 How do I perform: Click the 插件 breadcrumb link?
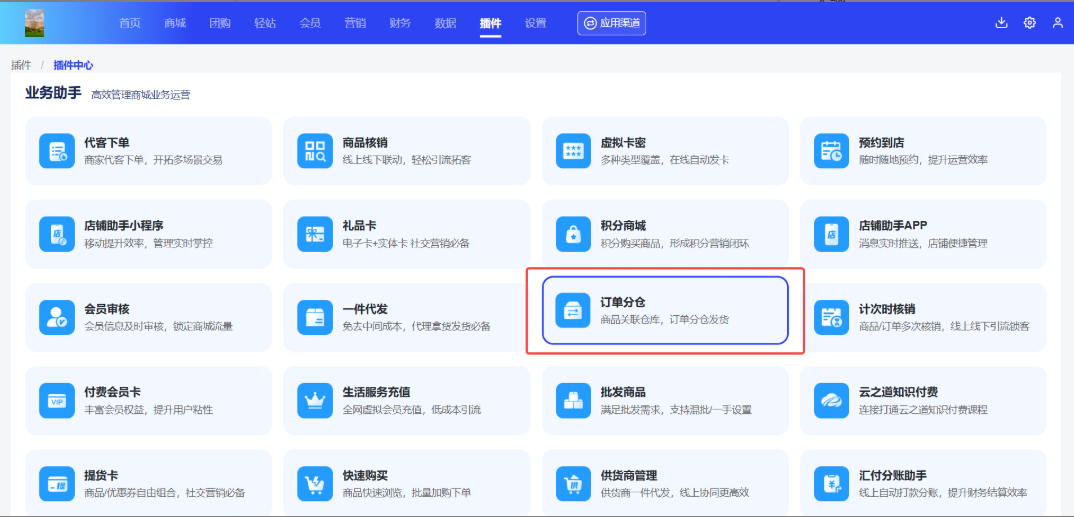[x=21, y=65]
